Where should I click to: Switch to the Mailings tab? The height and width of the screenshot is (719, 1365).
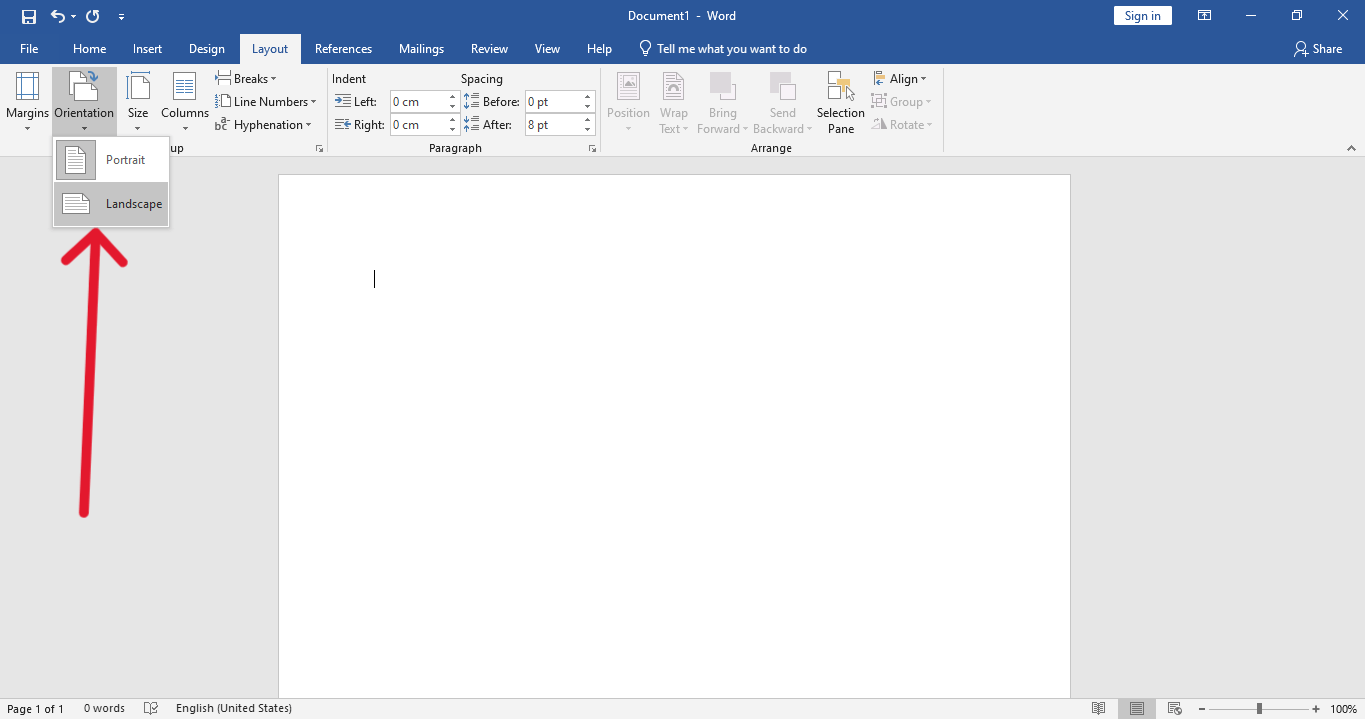pos(421,48)
